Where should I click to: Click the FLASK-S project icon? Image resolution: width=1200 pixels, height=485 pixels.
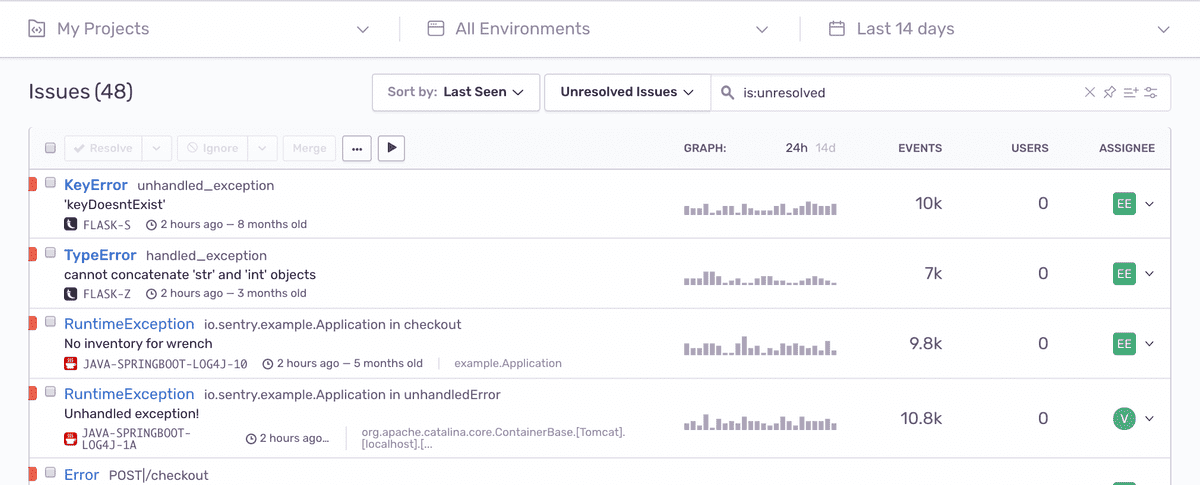coord(70,224)
